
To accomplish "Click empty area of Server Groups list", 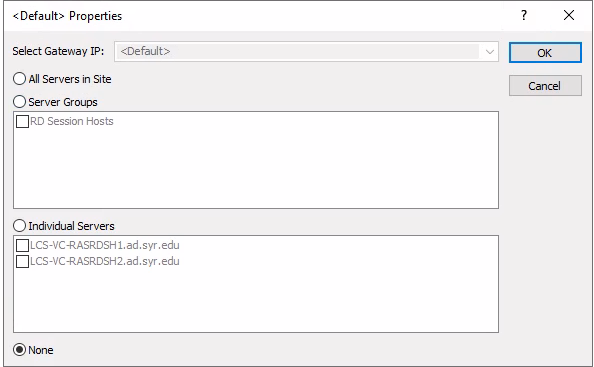I will click(x=256, y=170).
